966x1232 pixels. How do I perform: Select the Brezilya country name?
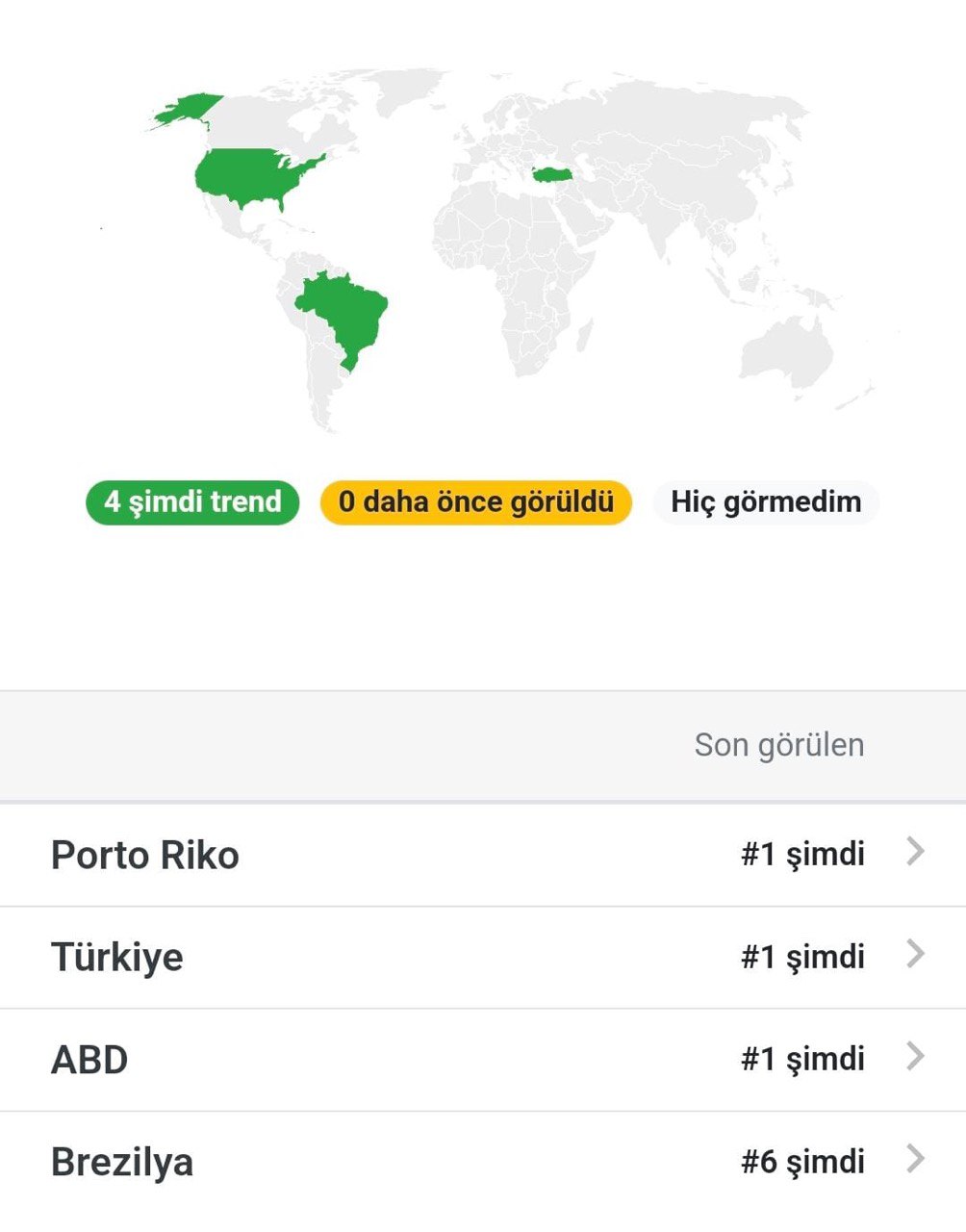click(122, 1162)
